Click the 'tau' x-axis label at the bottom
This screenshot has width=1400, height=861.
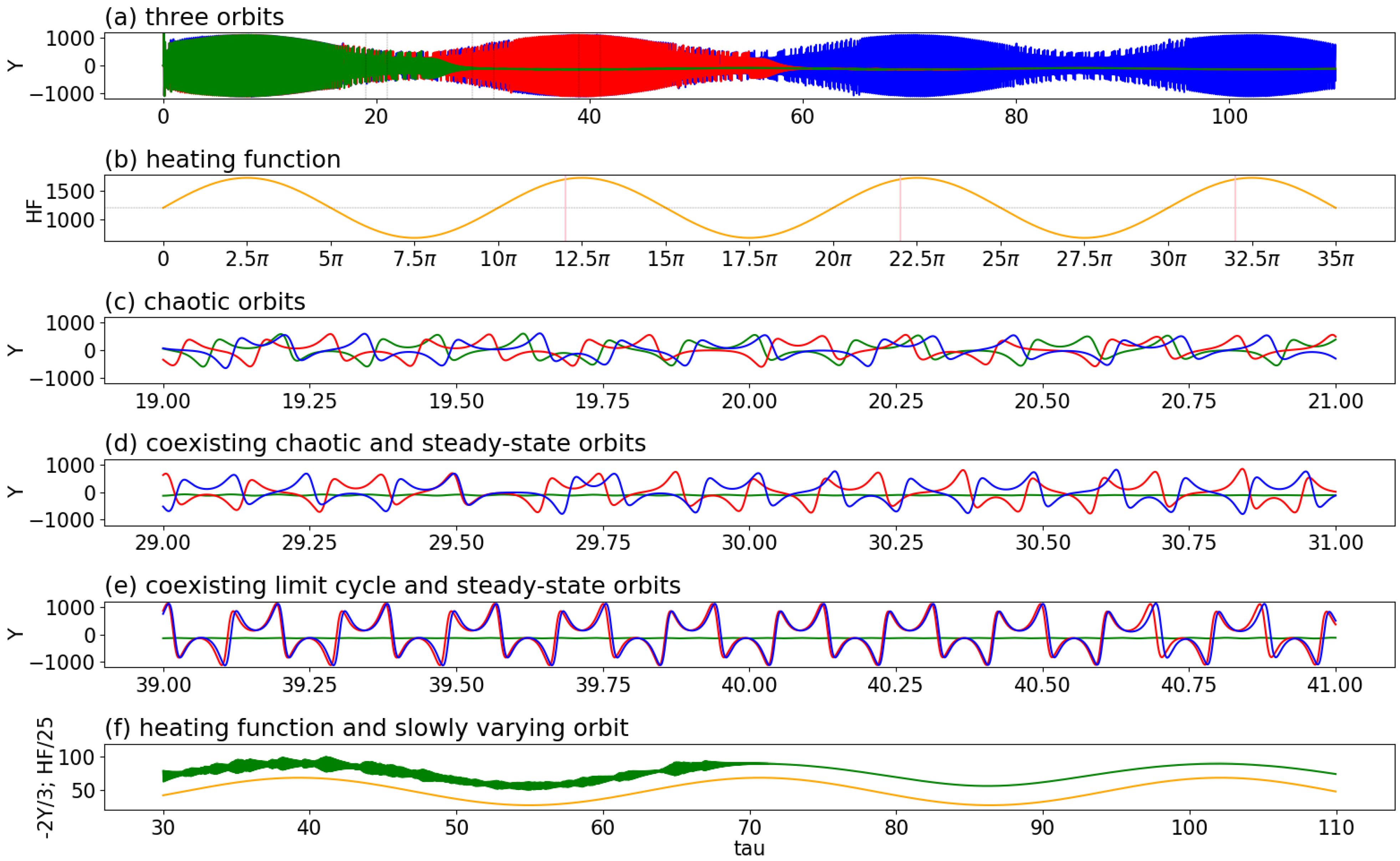(x=749, y=849)
